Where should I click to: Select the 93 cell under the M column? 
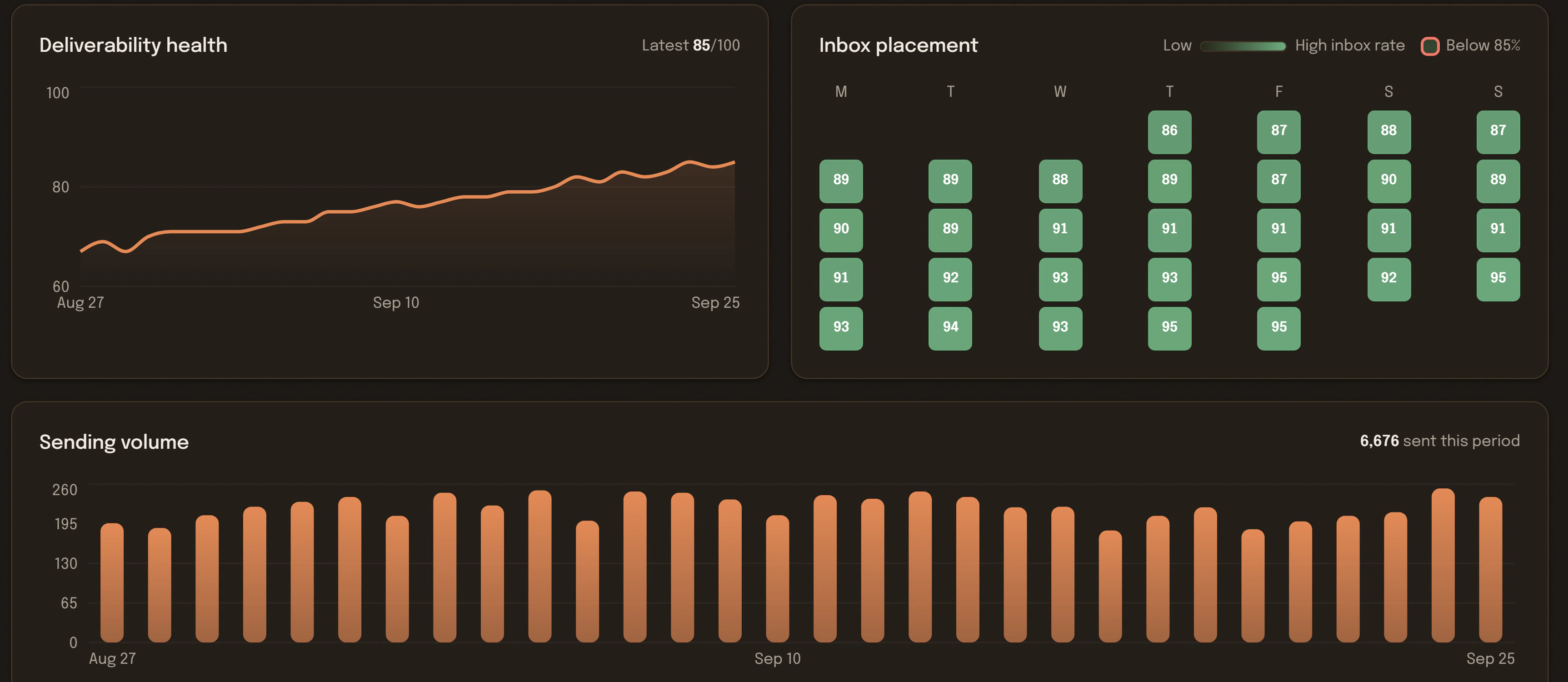[841, 328]
